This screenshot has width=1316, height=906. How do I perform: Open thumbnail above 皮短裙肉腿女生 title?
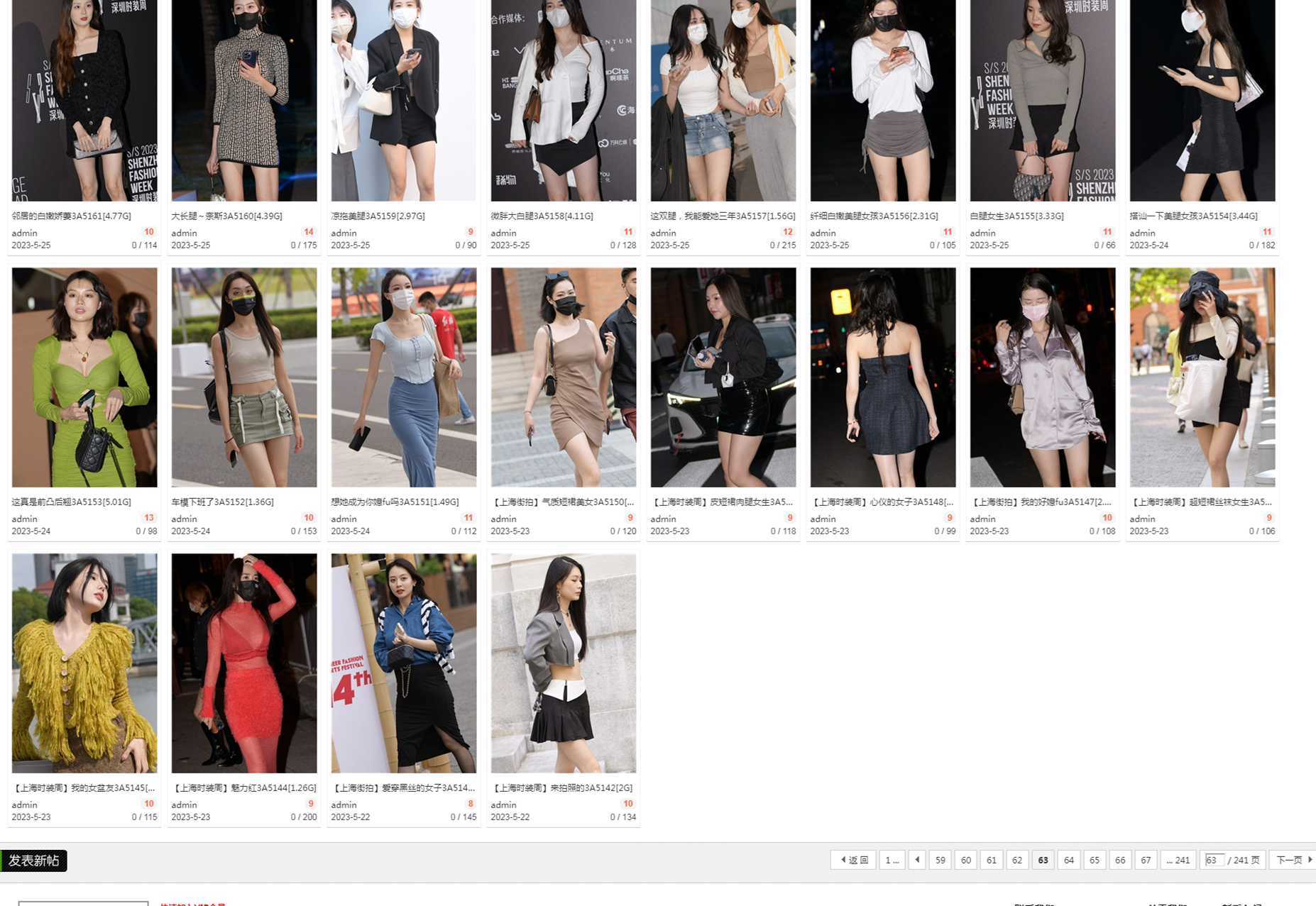tap(723, 377)
